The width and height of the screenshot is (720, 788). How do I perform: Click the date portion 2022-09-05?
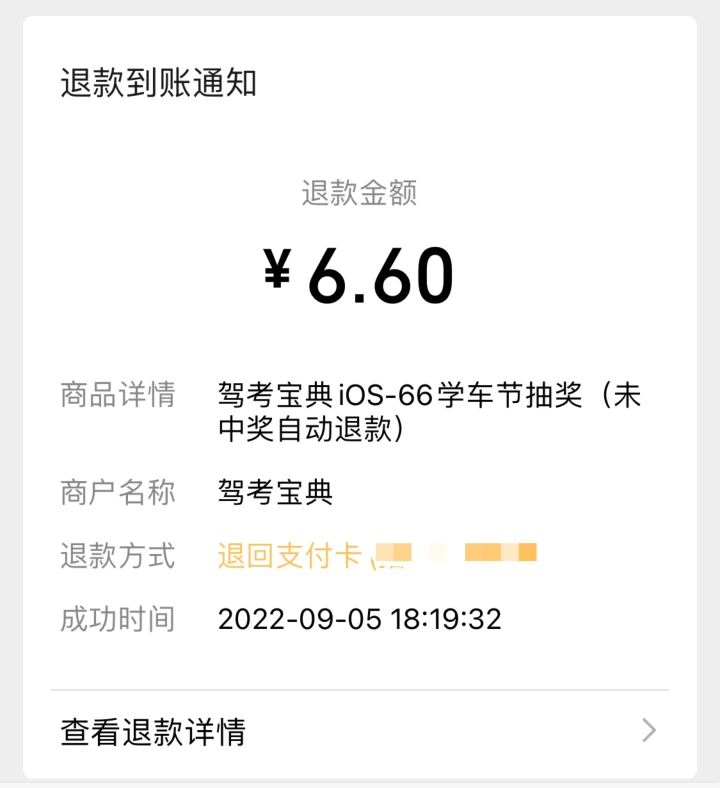[299, 619]
